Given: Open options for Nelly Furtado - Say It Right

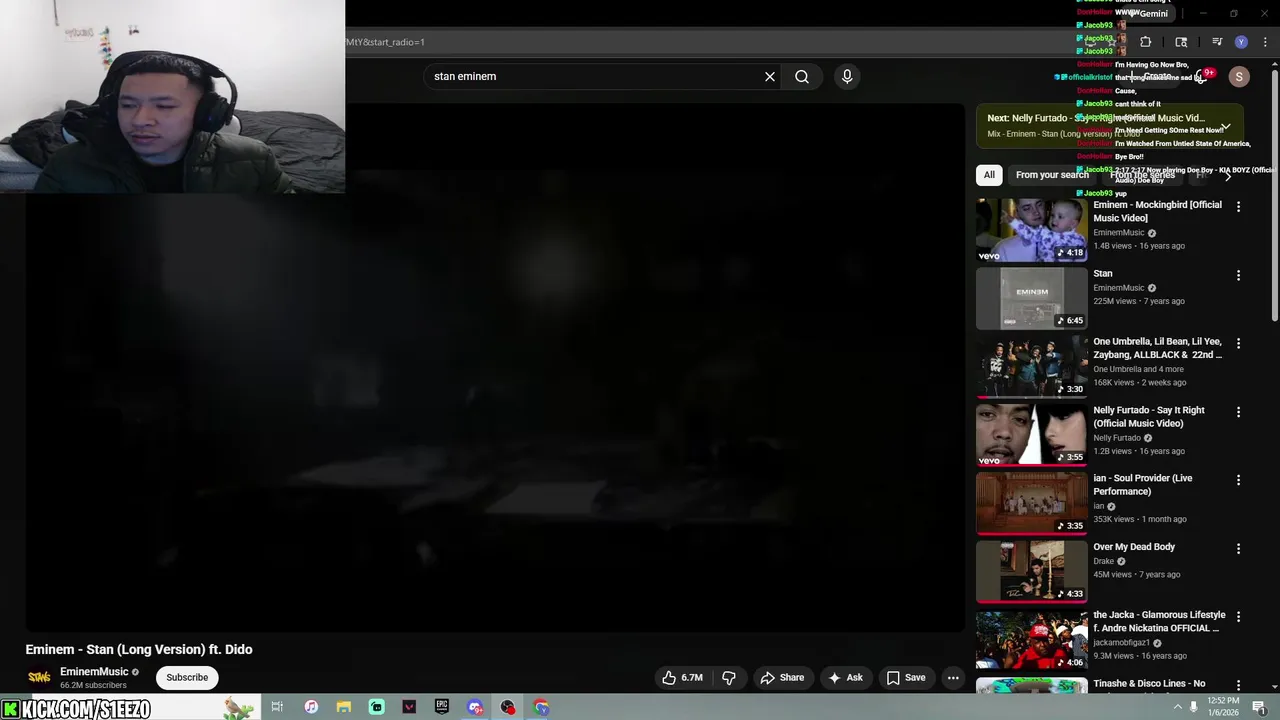Looking at the screenshot, I should point(1239,412).
